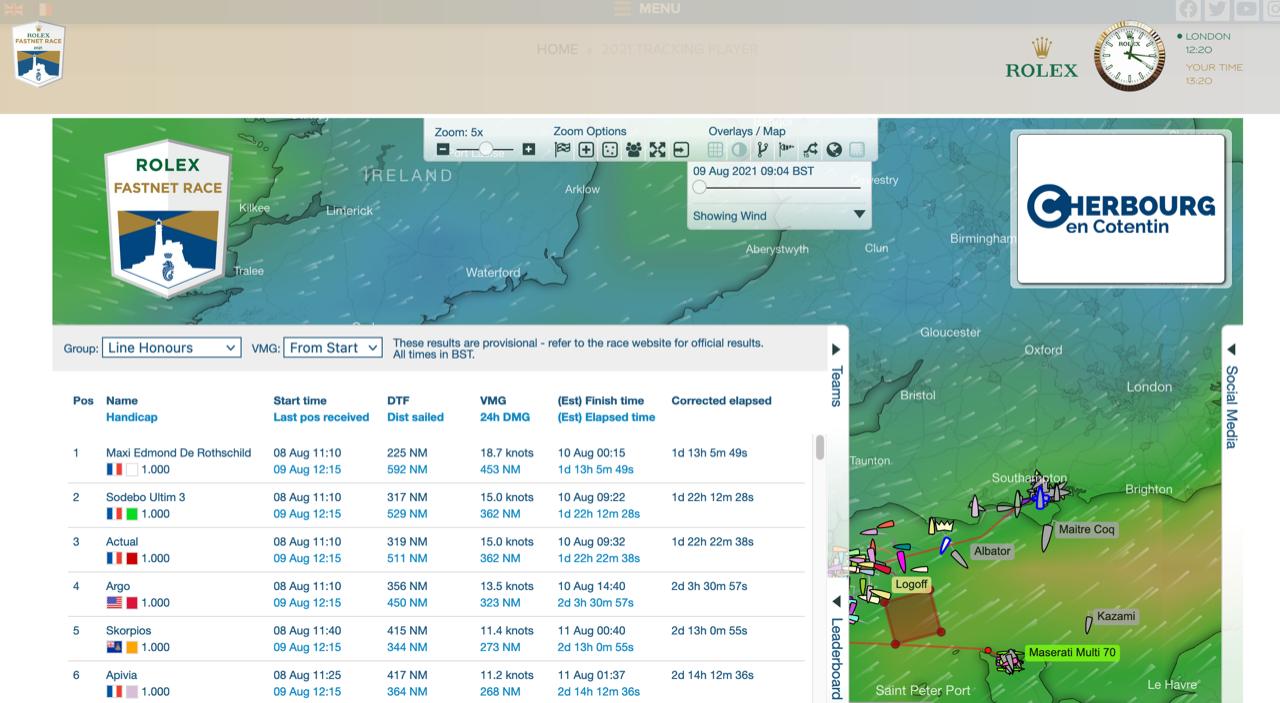Image resolution: width=1280 pixels, height=703 pixels.
Task: Switch language with the UK flag
Action: click(13, 9)
